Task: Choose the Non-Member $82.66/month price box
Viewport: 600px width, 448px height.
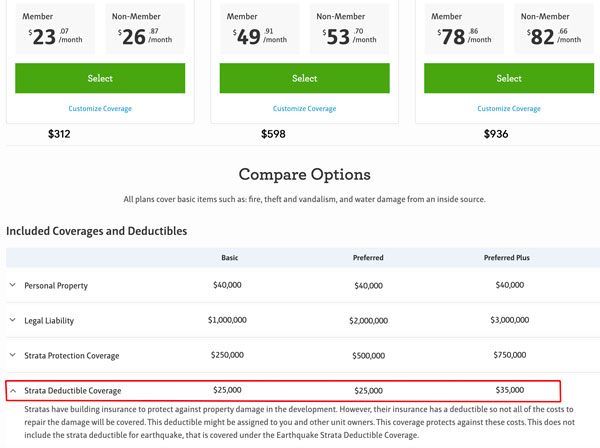Action: point(553,28)
